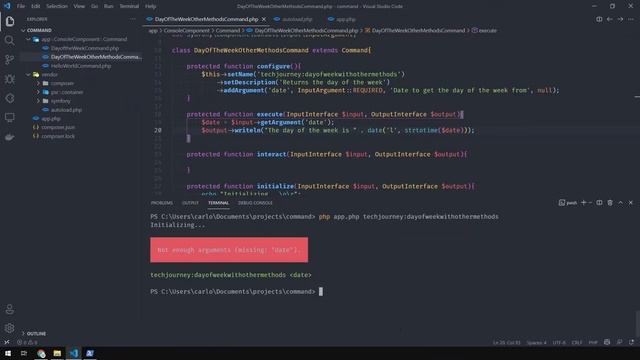
Task: Go back using the editor navigation arrow
Action: pyautogui.click(x=609, y=19)
